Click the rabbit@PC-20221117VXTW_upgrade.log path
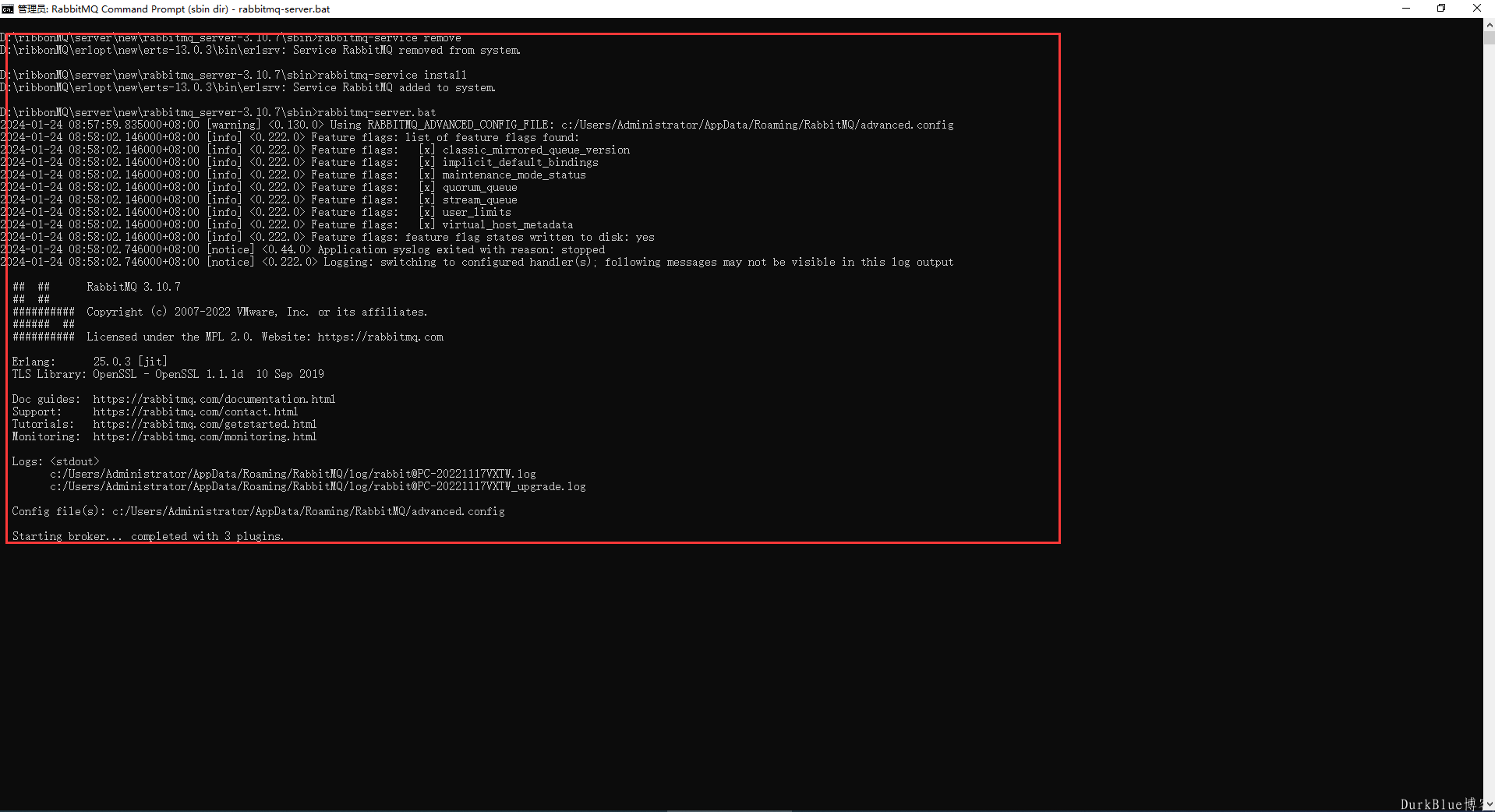Image resolution: width=1495 pixels, height=812 pixels. click(318, 487)
